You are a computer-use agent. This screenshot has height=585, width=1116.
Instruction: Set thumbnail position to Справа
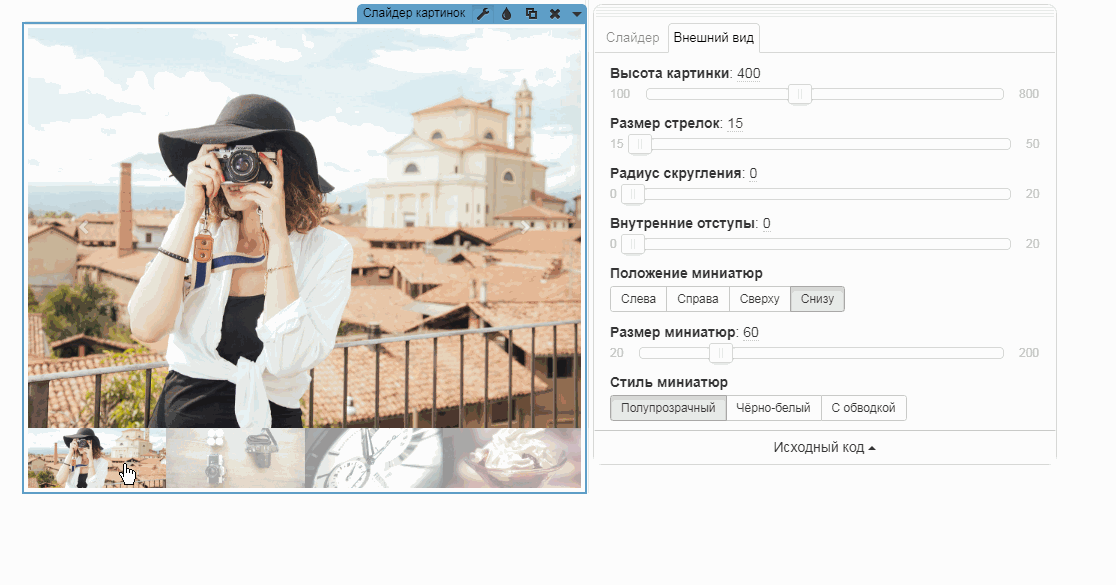[697, 299]
